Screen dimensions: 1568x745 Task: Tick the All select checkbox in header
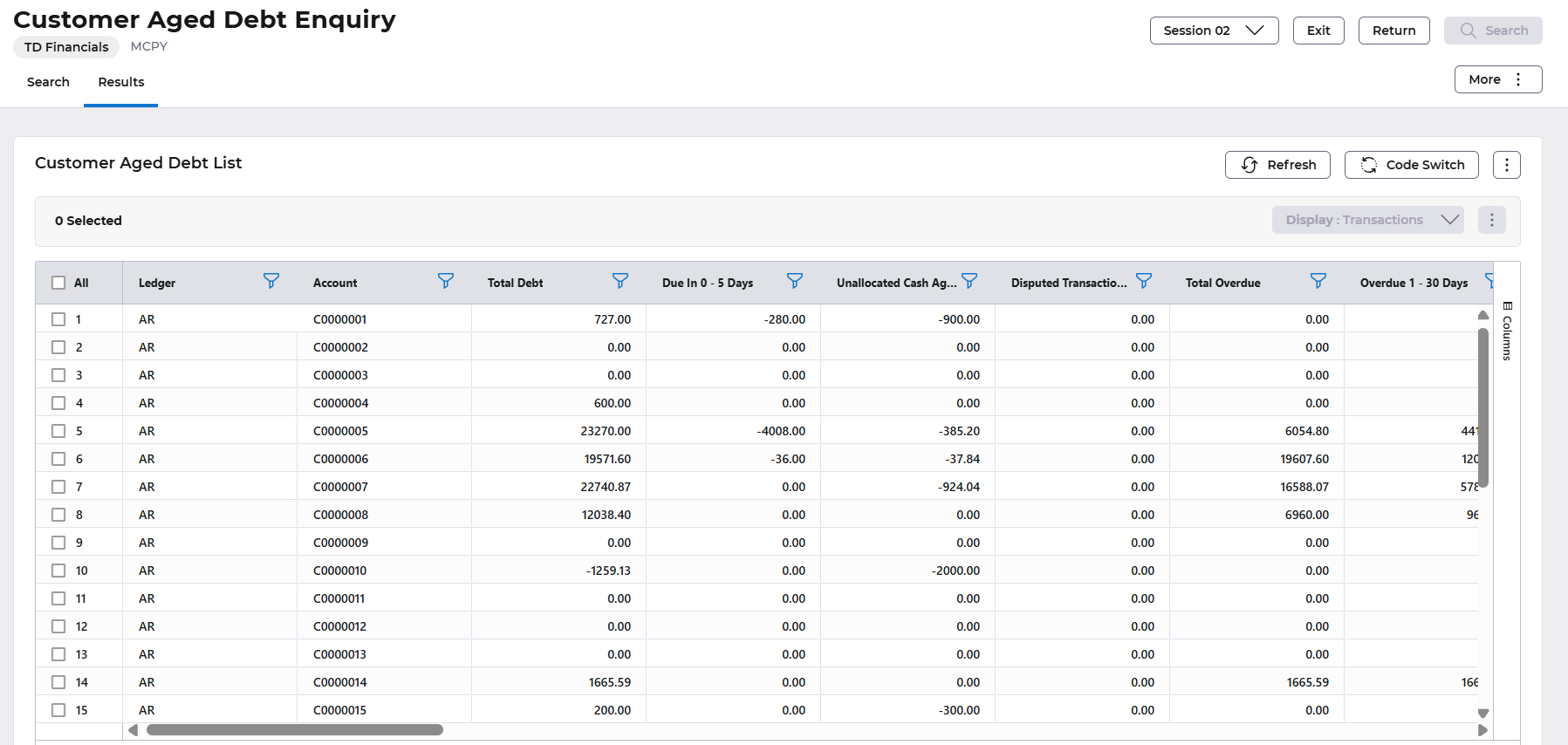click(58, 283)
